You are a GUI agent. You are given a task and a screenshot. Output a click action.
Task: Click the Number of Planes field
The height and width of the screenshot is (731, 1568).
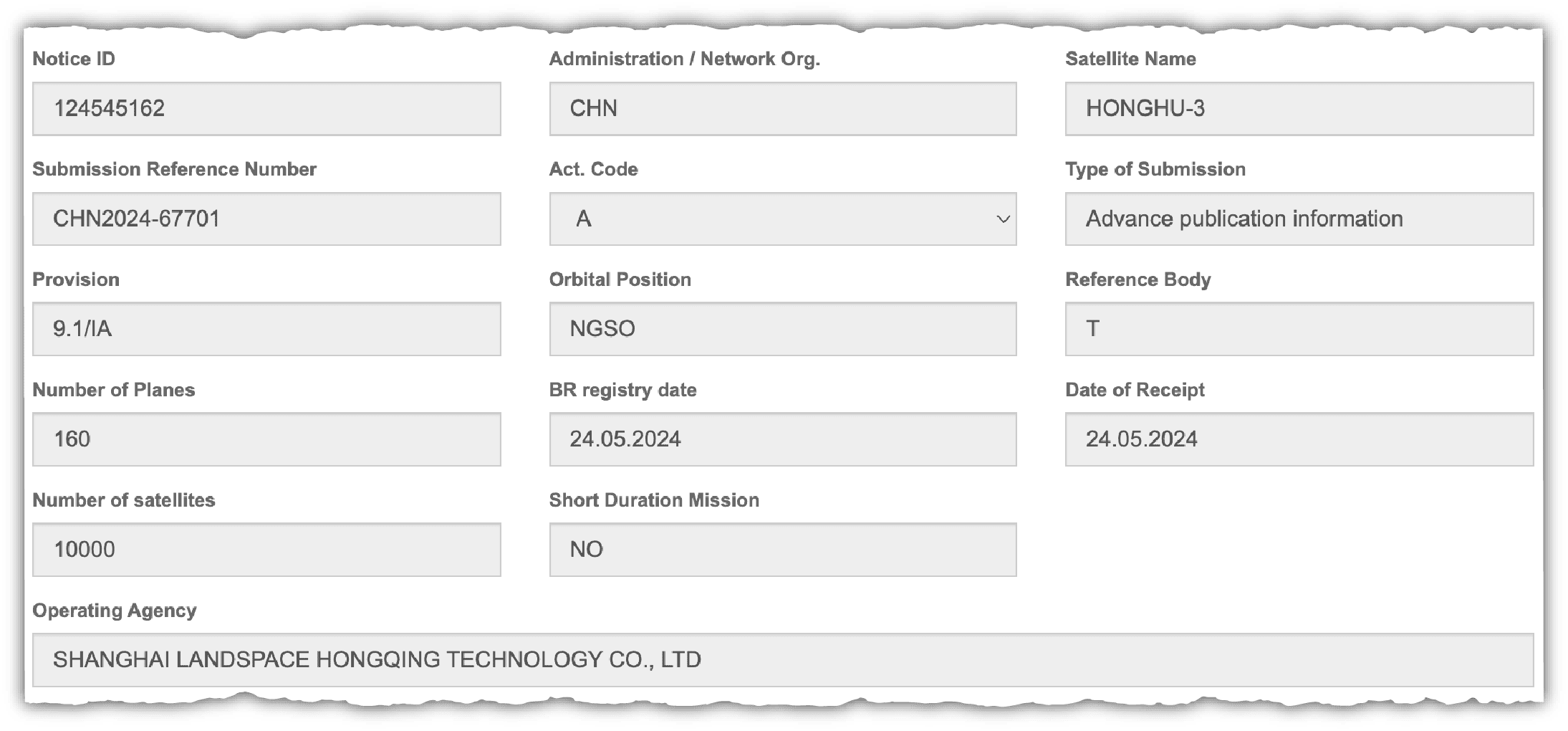[266, 439]
